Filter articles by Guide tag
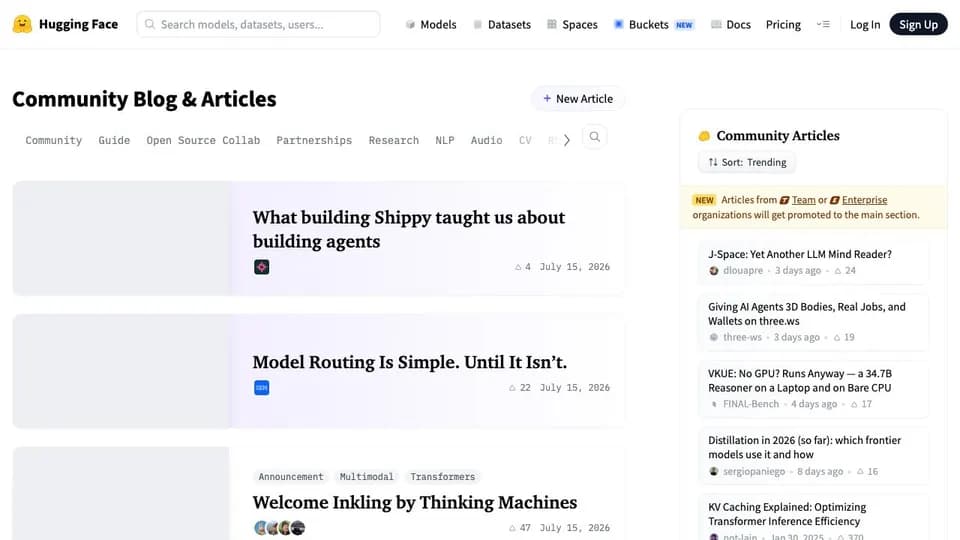This screenshot has height=540, width=960. coord(114,140)
